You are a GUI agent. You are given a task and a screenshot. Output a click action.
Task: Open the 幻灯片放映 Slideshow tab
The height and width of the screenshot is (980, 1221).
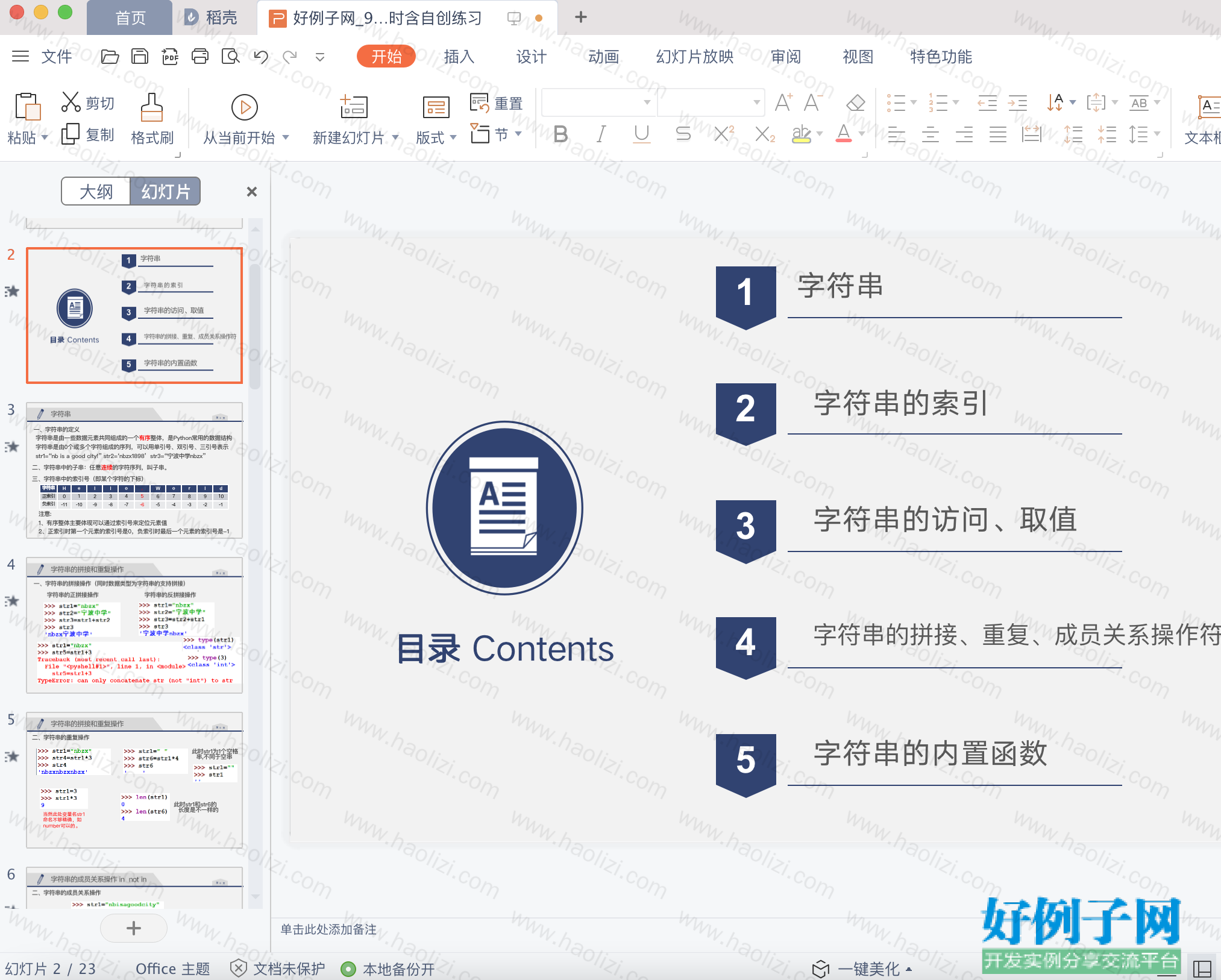click(695, 57)
